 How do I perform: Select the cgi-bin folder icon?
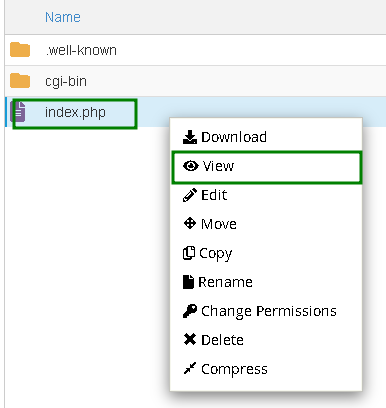[20, 81]
